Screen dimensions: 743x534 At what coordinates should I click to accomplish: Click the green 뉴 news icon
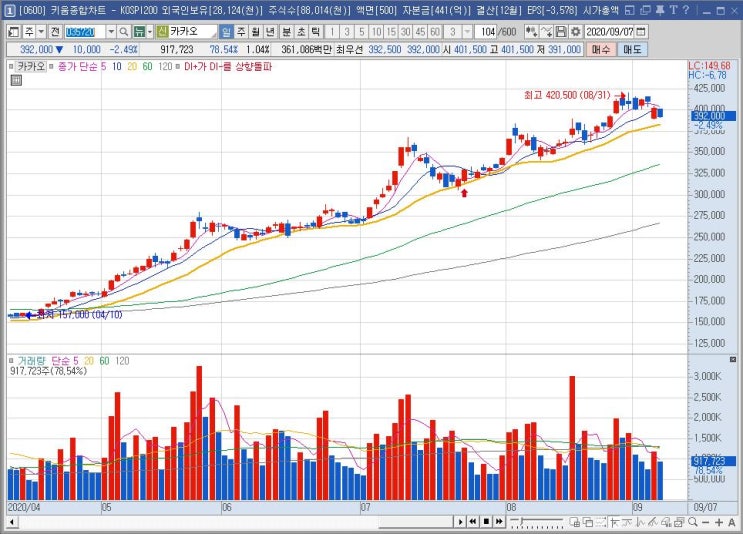(139, 32)
